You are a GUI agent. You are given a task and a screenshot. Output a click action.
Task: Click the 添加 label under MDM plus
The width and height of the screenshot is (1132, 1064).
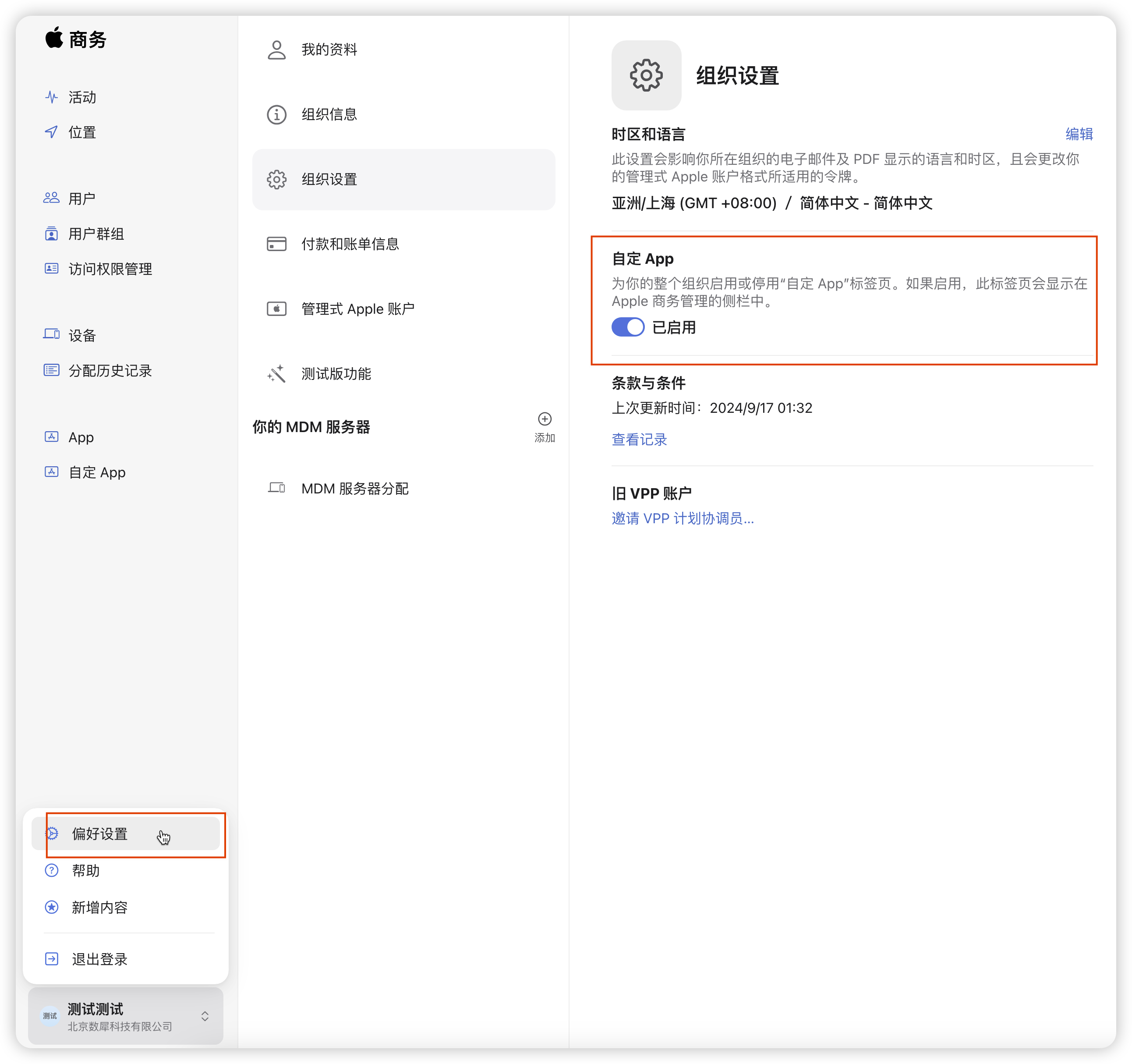(545, 437)
